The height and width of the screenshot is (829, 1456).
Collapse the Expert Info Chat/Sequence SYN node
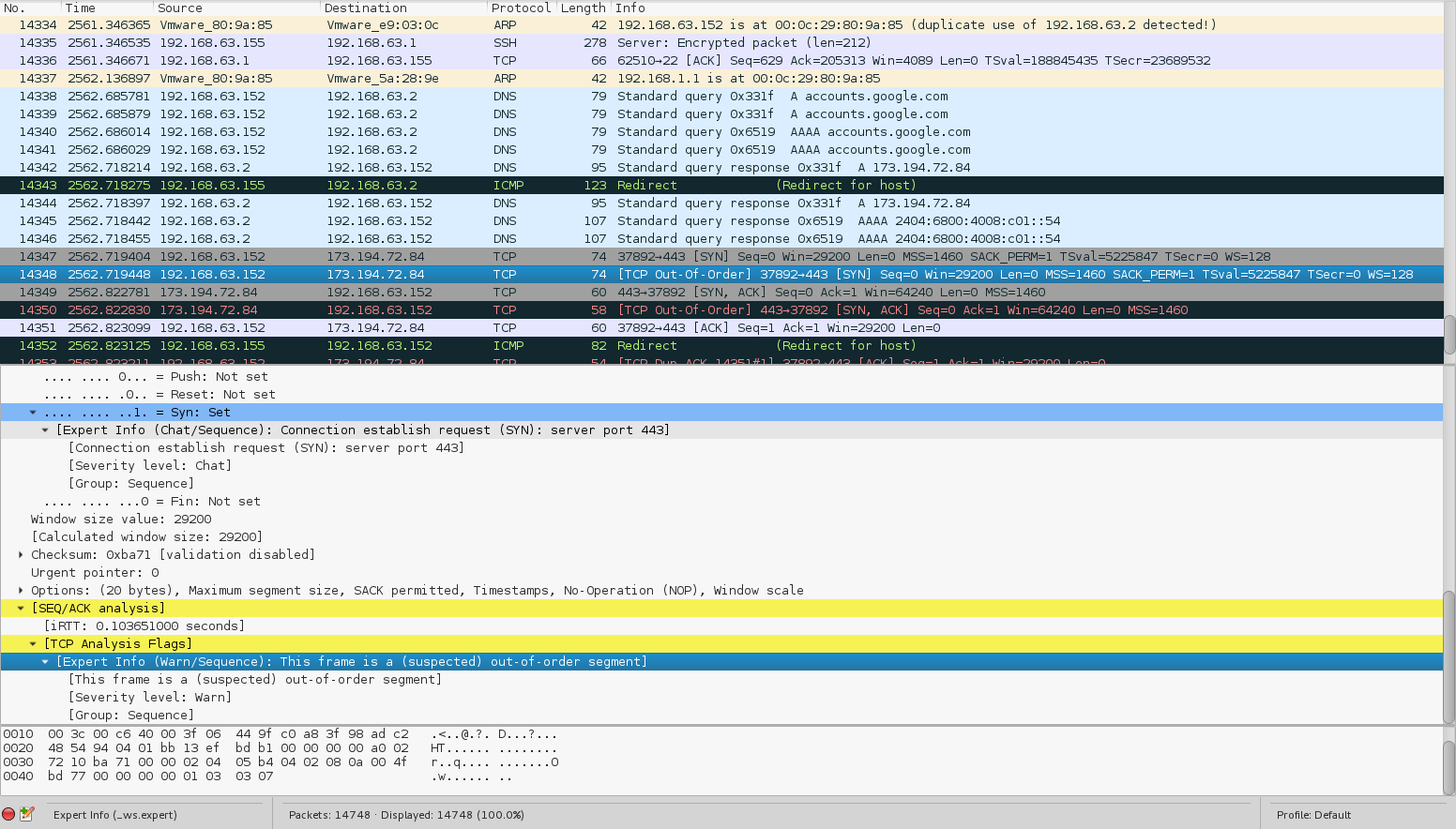(45, 430)
